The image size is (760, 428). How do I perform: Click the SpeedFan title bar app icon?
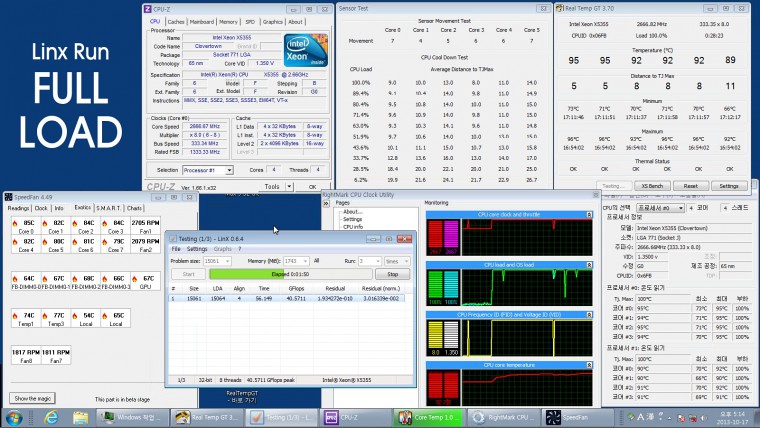8,197
